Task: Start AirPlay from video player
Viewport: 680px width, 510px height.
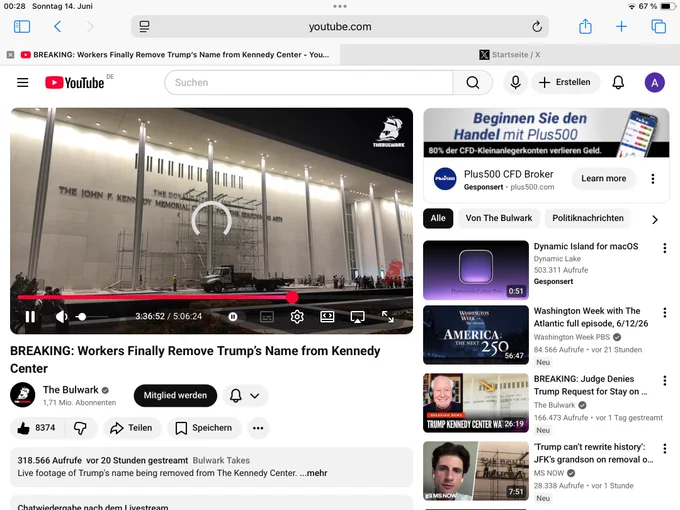Action: [357, 317]
